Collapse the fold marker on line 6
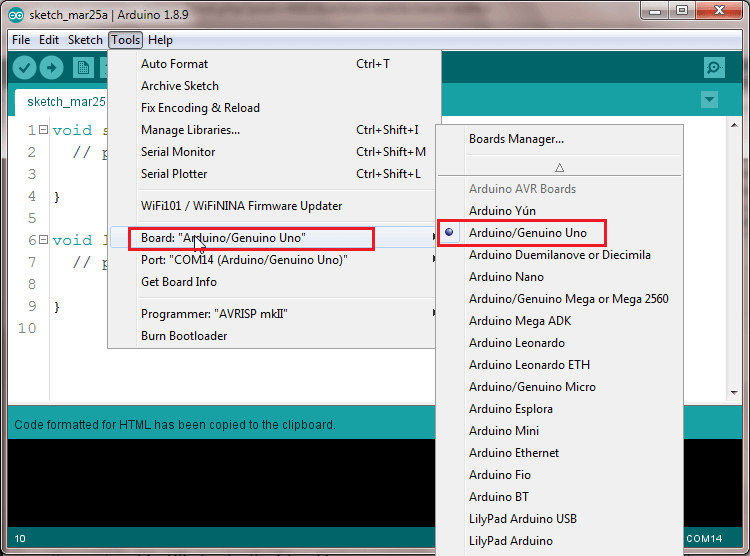This screenshot has height=556, width=750. (x=44, y=240)
